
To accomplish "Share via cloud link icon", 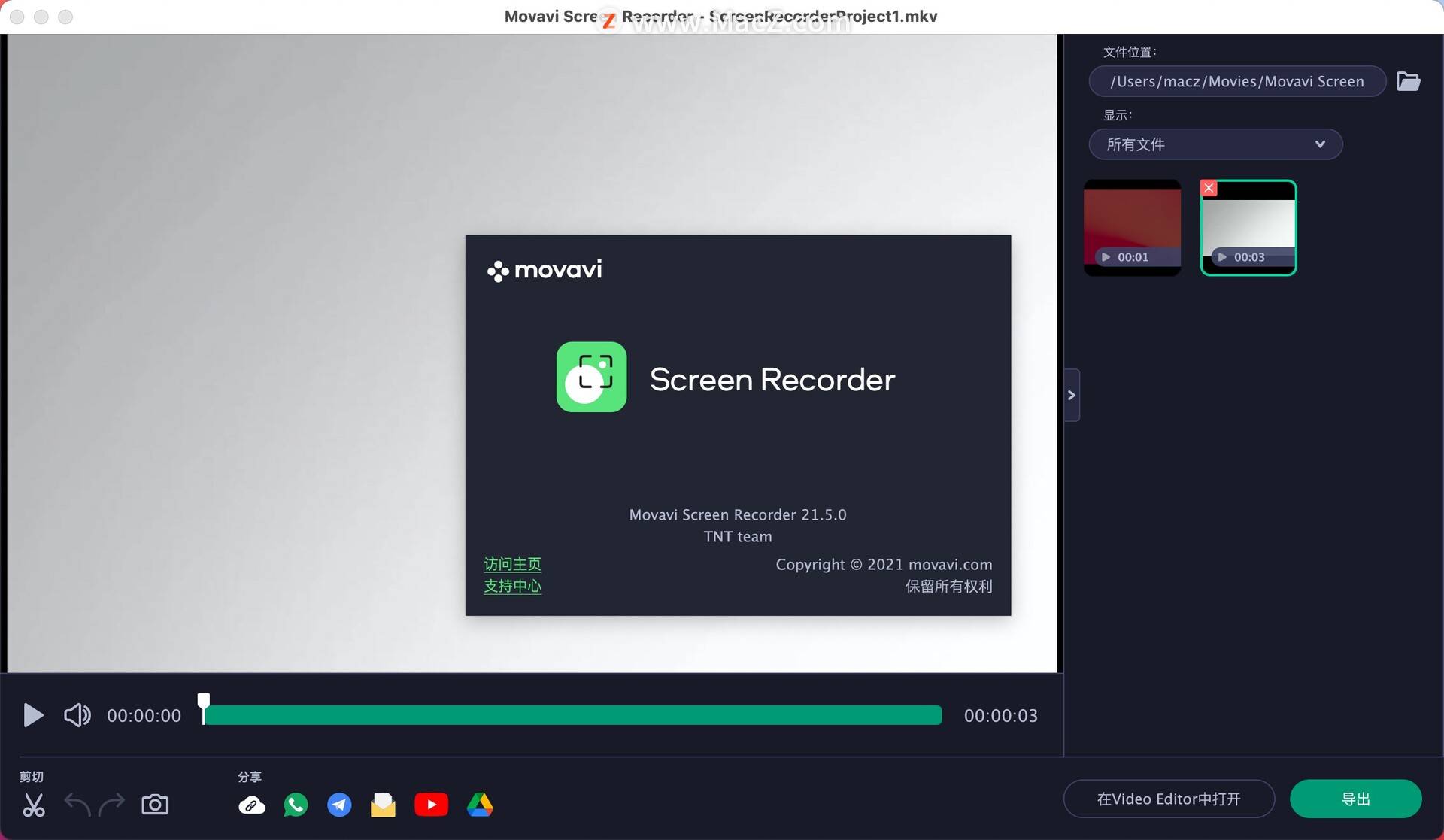I will [252, 805].
